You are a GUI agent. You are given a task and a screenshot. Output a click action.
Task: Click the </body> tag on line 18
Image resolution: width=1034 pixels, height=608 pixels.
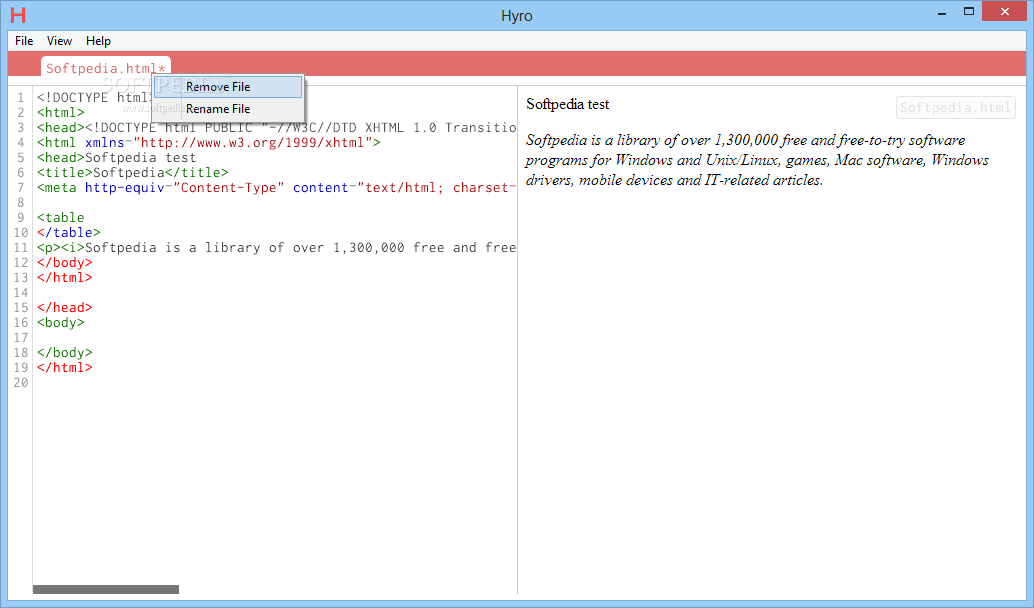[x=65, y=353]
